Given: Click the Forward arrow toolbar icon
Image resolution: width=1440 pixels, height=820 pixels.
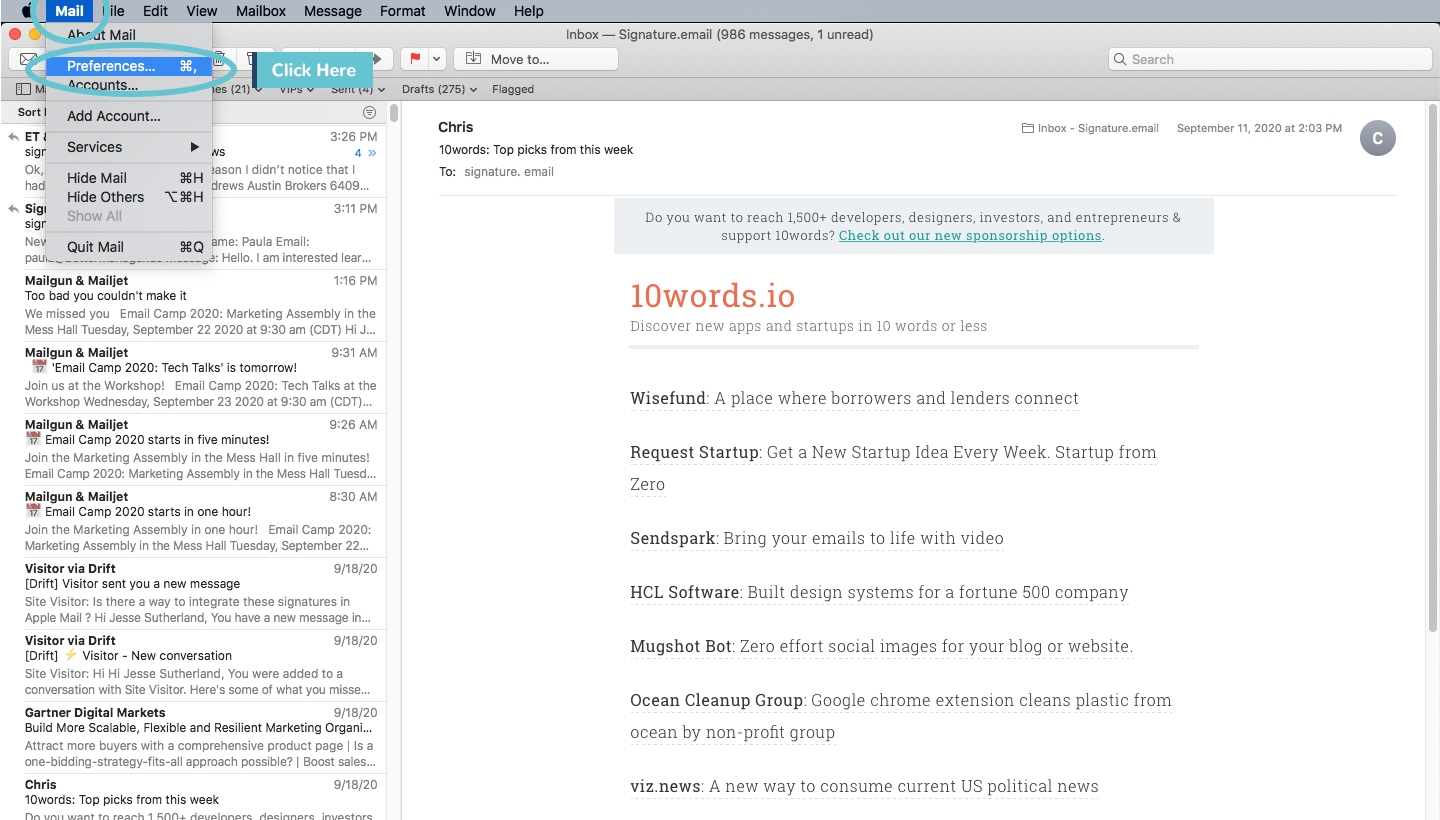Looking at the screenshot, I should [377, 59].
